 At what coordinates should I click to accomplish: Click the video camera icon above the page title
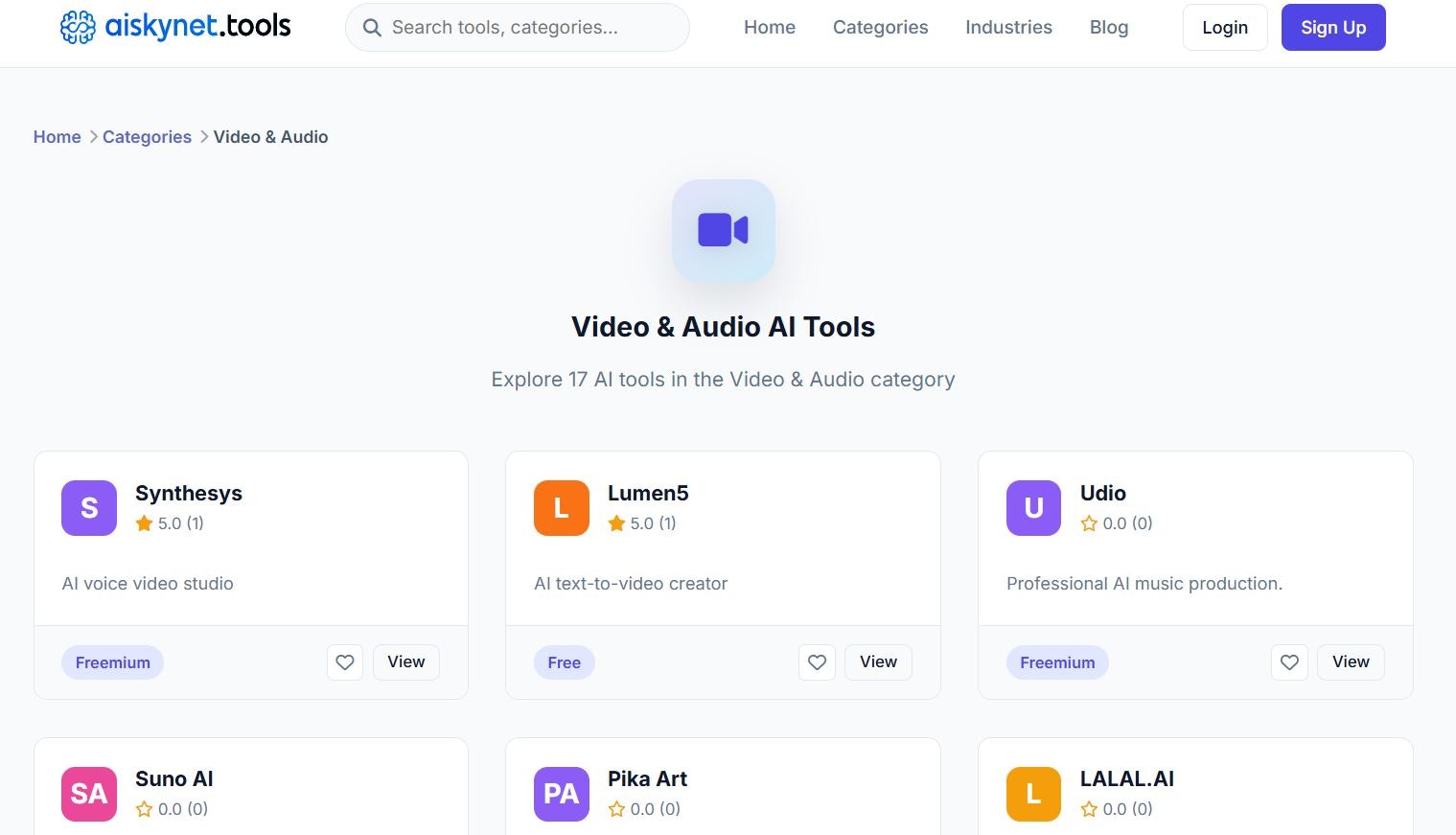723,230
